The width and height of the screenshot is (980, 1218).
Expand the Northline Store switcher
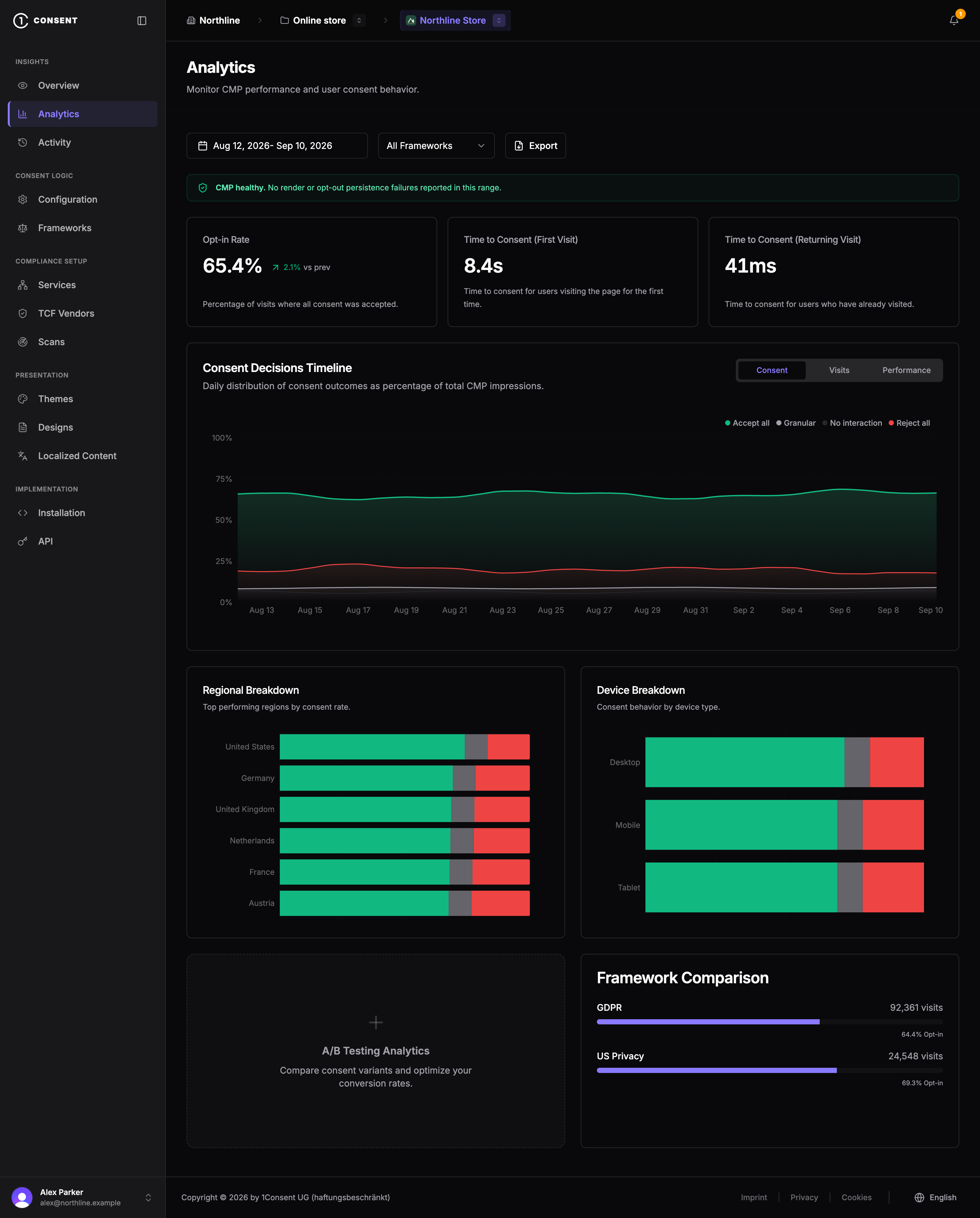pyautogui.click(x=498, y=20)
